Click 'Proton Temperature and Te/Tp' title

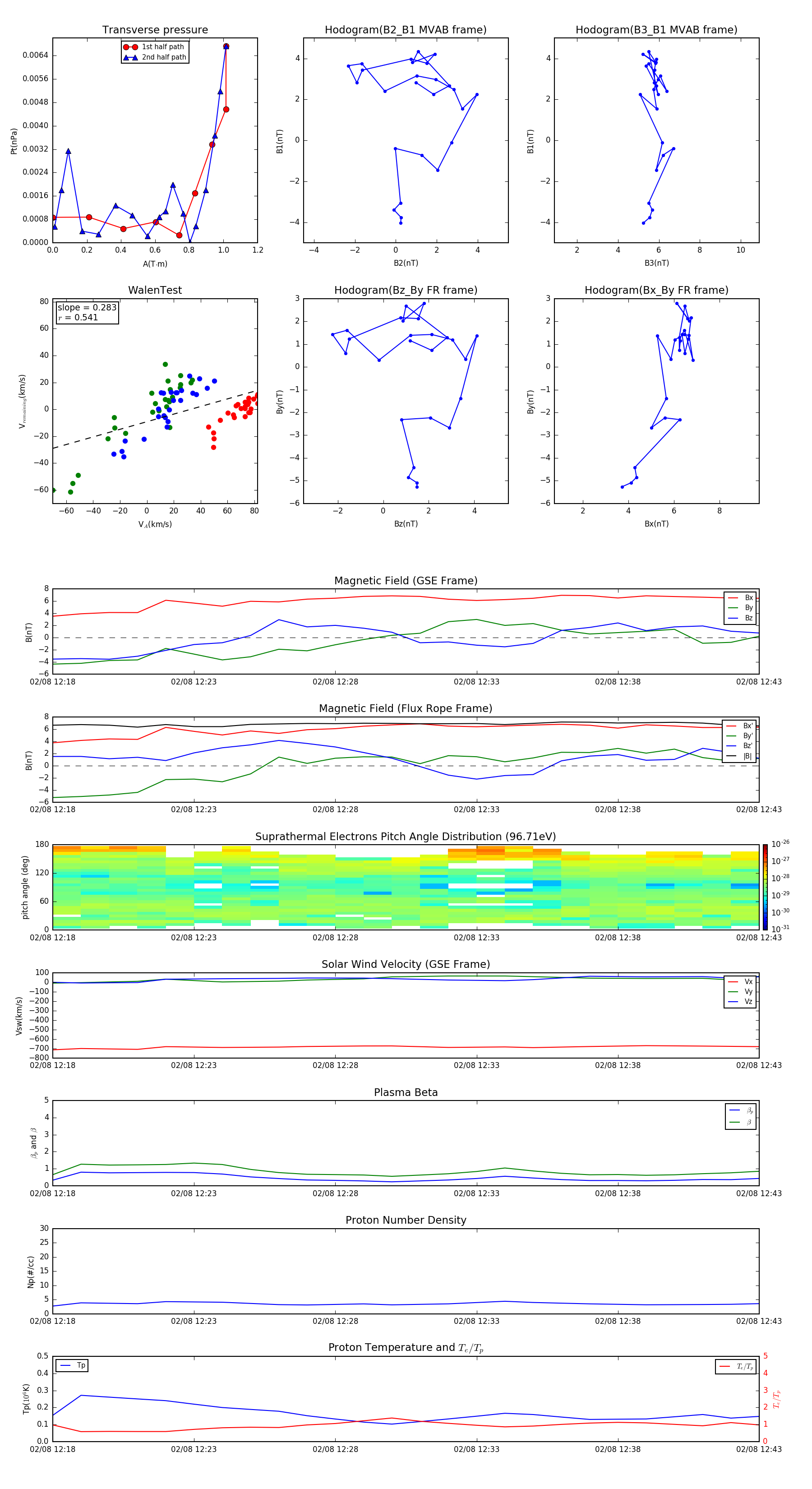[406, 1348]
